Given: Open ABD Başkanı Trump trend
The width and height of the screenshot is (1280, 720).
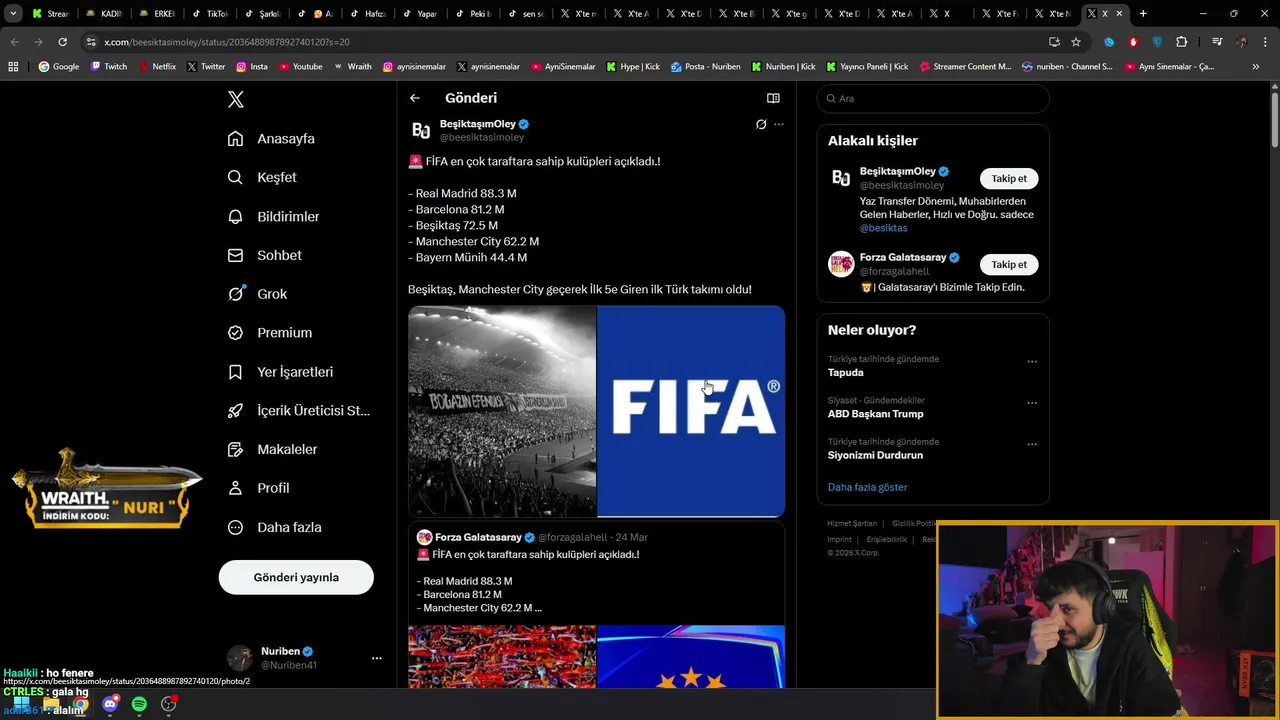Looking at the screenshot, I should [876, 414].
